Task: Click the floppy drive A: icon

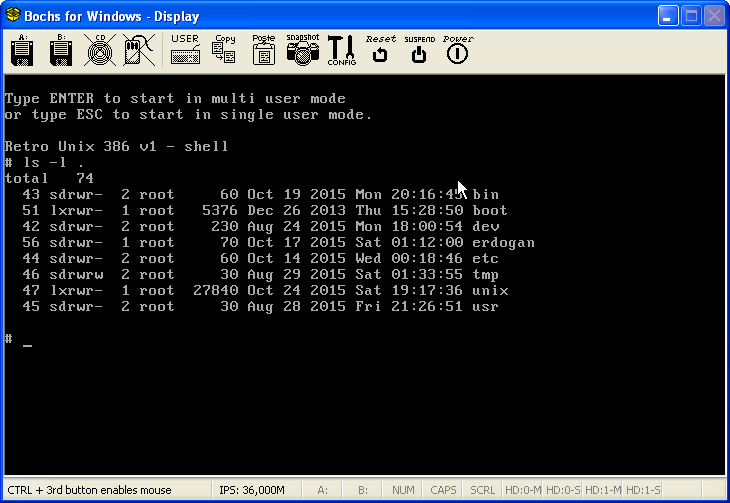Action: (x=22, y=50)
